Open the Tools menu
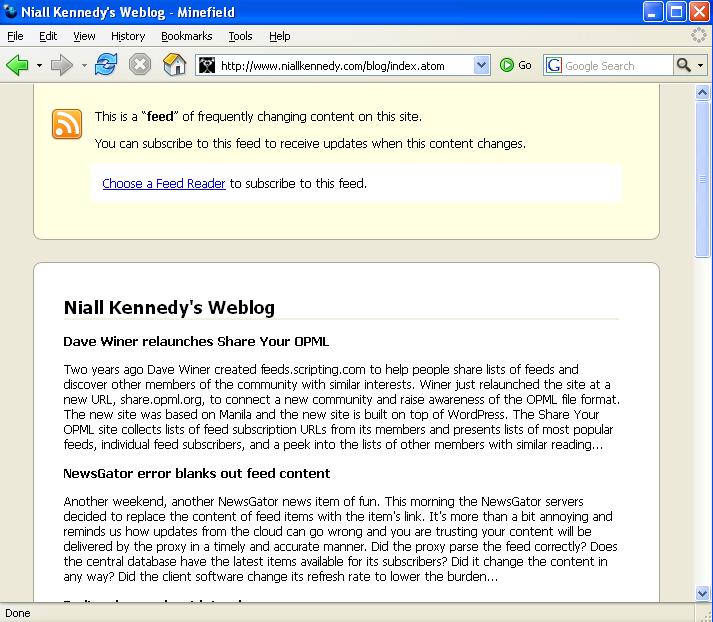 coord(240,36)
